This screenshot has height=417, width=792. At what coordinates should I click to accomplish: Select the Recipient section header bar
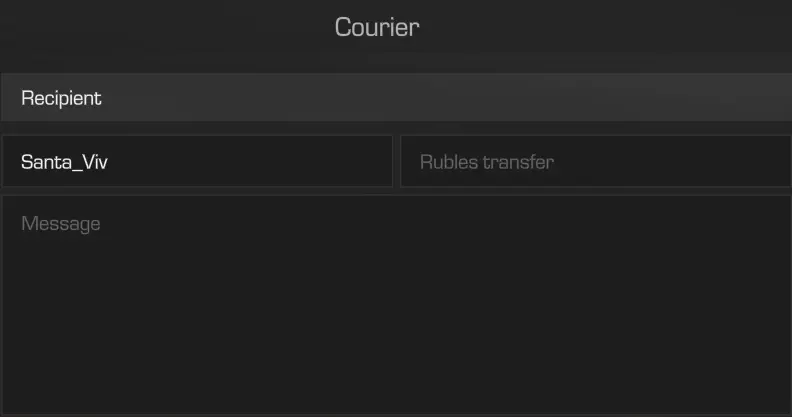(396, 97)
